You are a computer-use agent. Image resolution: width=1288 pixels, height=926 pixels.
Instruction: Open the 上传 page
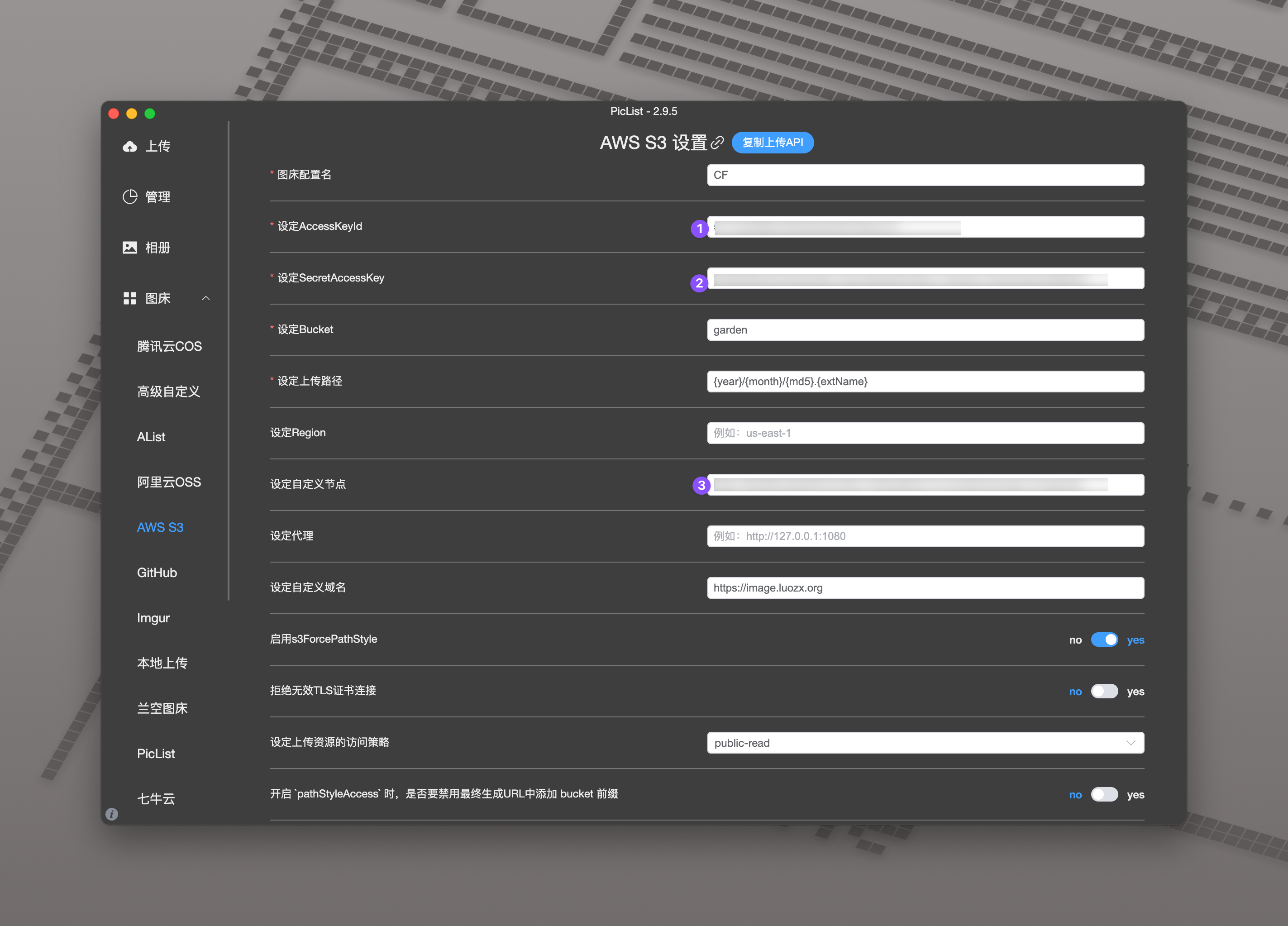click(157, 147)
